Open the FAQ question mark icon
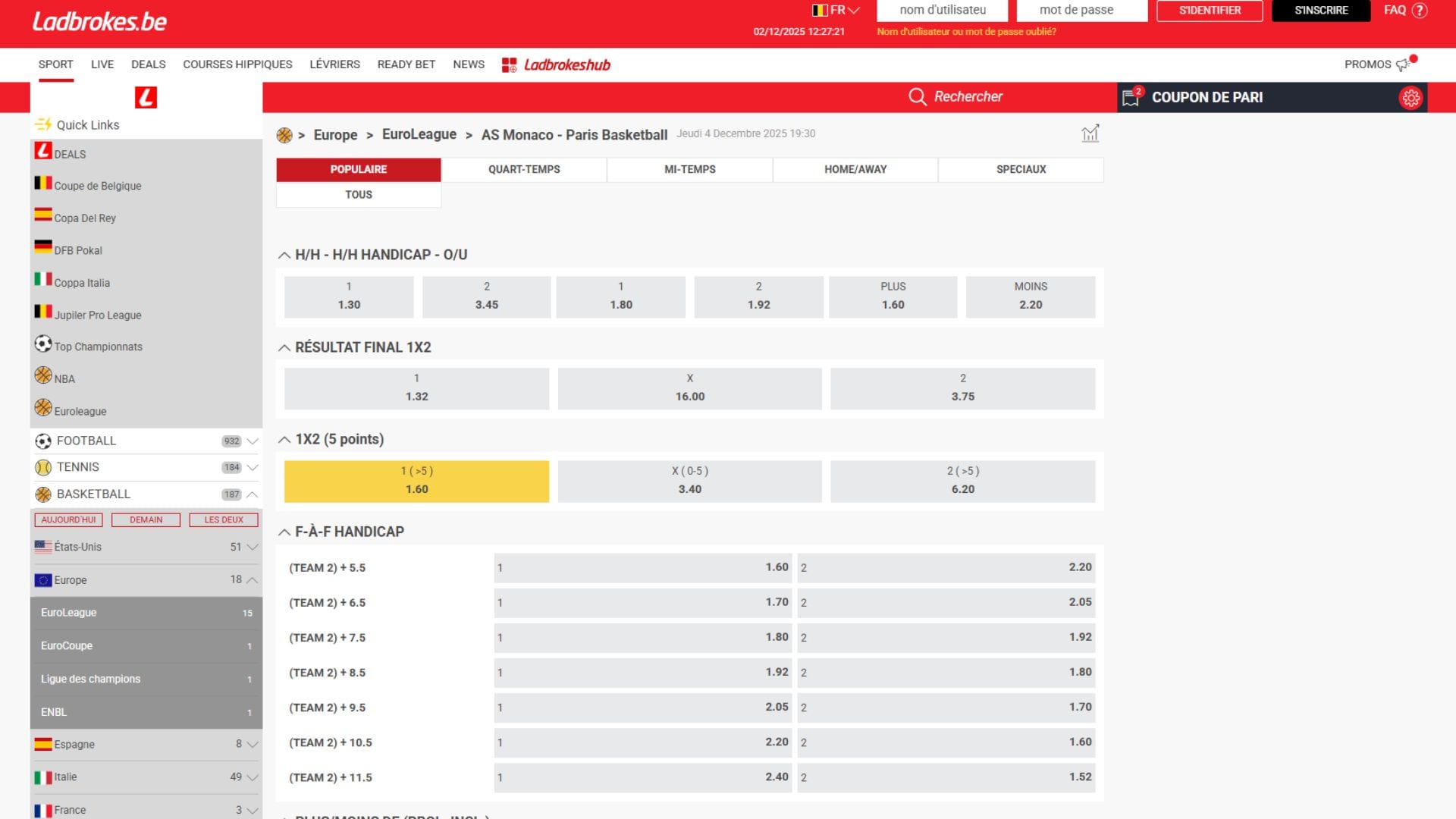 click(1420, 11)
